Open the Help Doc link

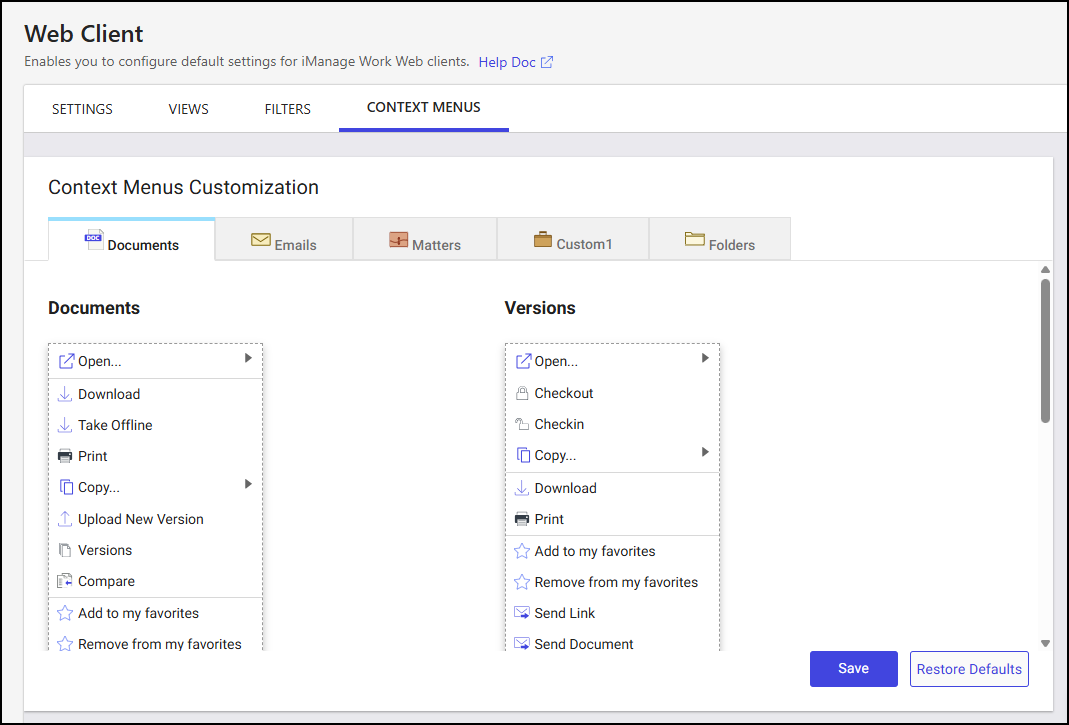click(507, 62)
